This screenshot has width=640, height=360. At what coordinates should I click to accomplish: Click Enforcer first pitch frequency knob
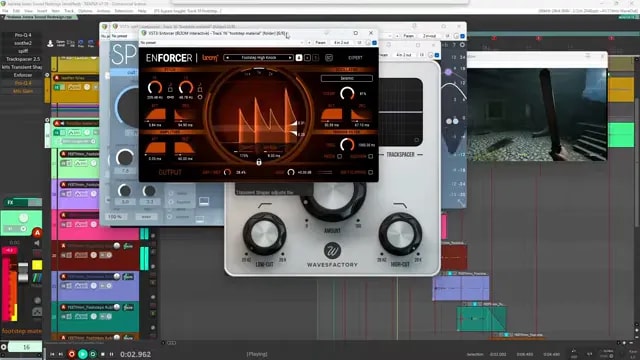tap(155, 87)
